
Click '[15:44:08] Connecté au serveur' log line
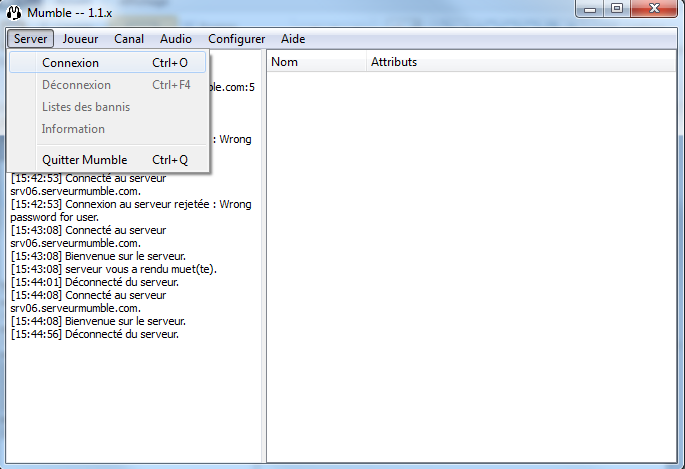point(88,301)
